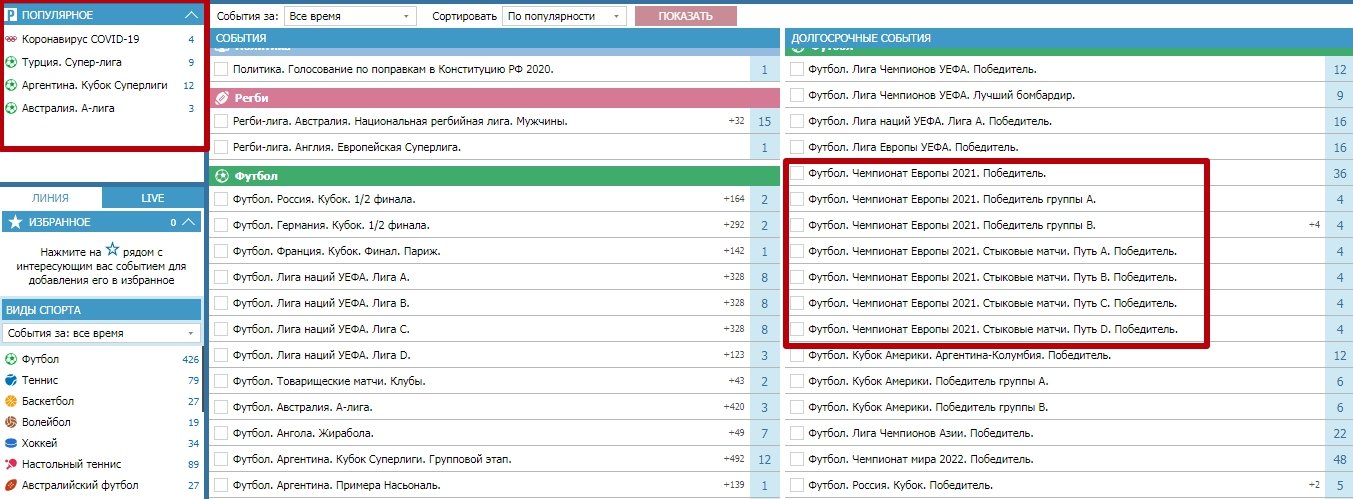
Task: Collapse the Избранное panel with chevron
Action: (x=190, y=222)
